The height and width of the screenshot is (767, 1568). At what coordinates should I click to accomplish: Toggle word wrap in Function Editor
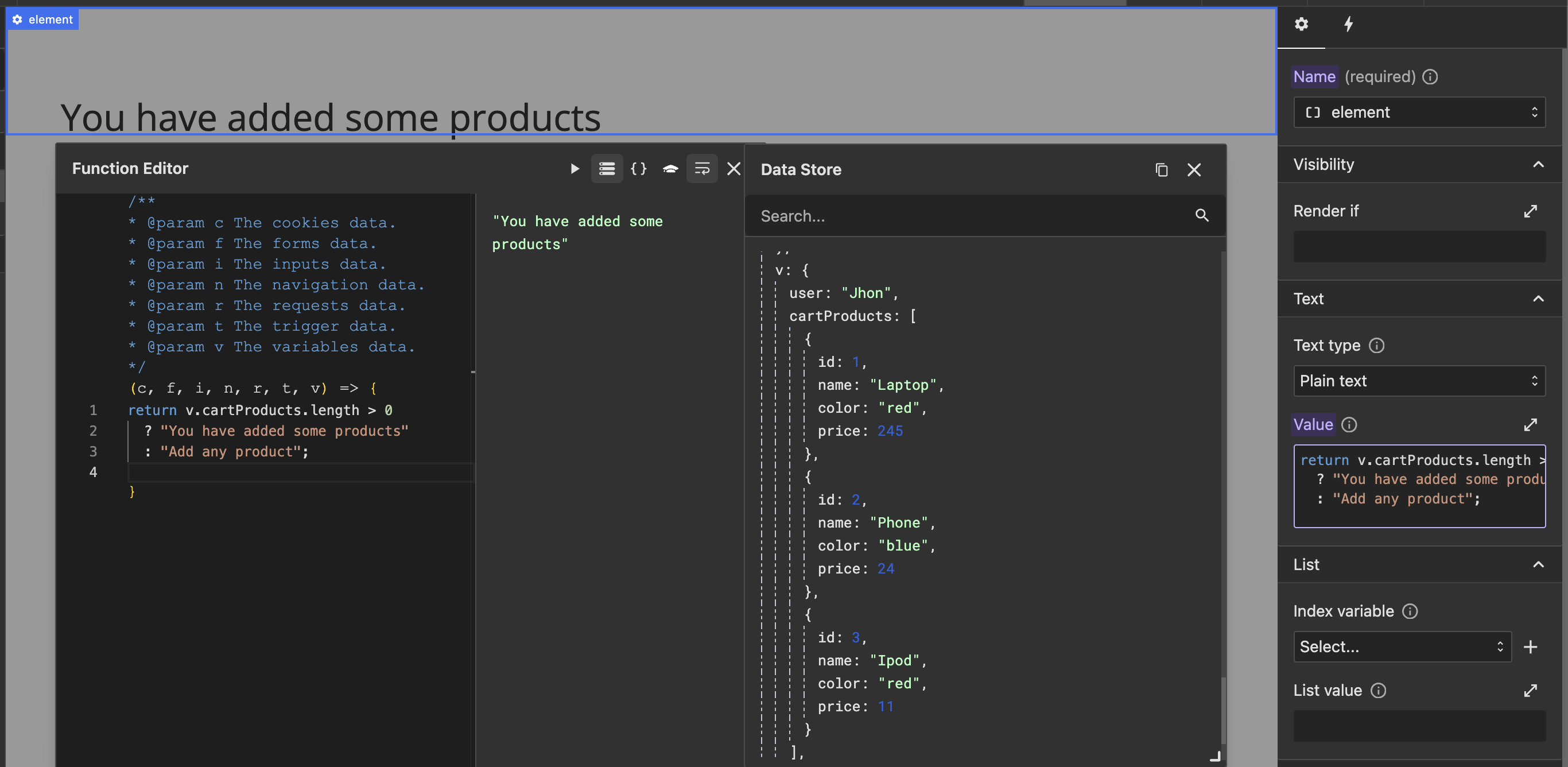pyautogui.click(x=702, y=169)
